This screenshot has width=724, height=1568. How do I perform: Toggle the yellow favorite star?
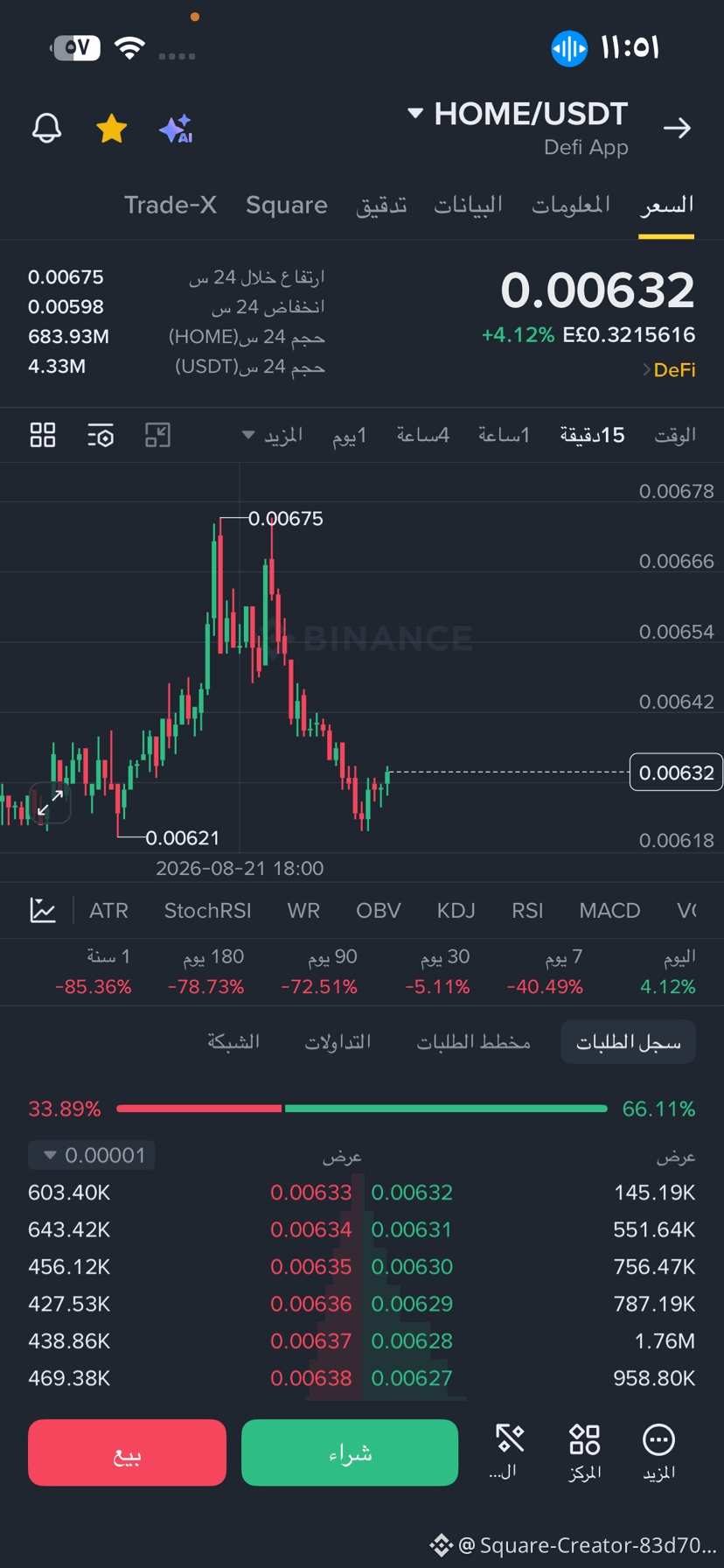click(x=112, y=129)
